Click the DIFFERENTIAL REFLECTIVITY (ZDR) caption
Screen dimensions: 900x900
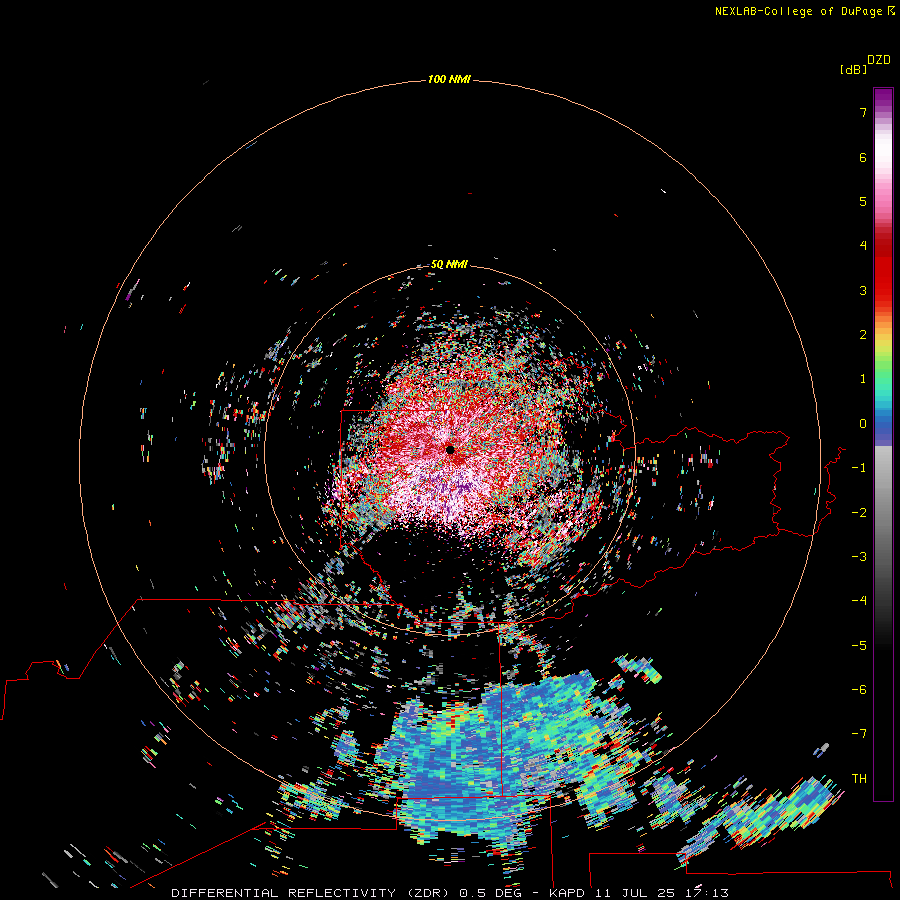pos(313,893)
